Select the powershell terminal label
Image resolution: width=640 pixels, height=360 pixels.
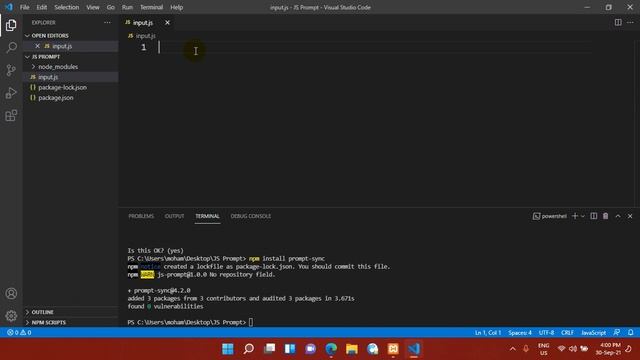(x=550, y=216)
